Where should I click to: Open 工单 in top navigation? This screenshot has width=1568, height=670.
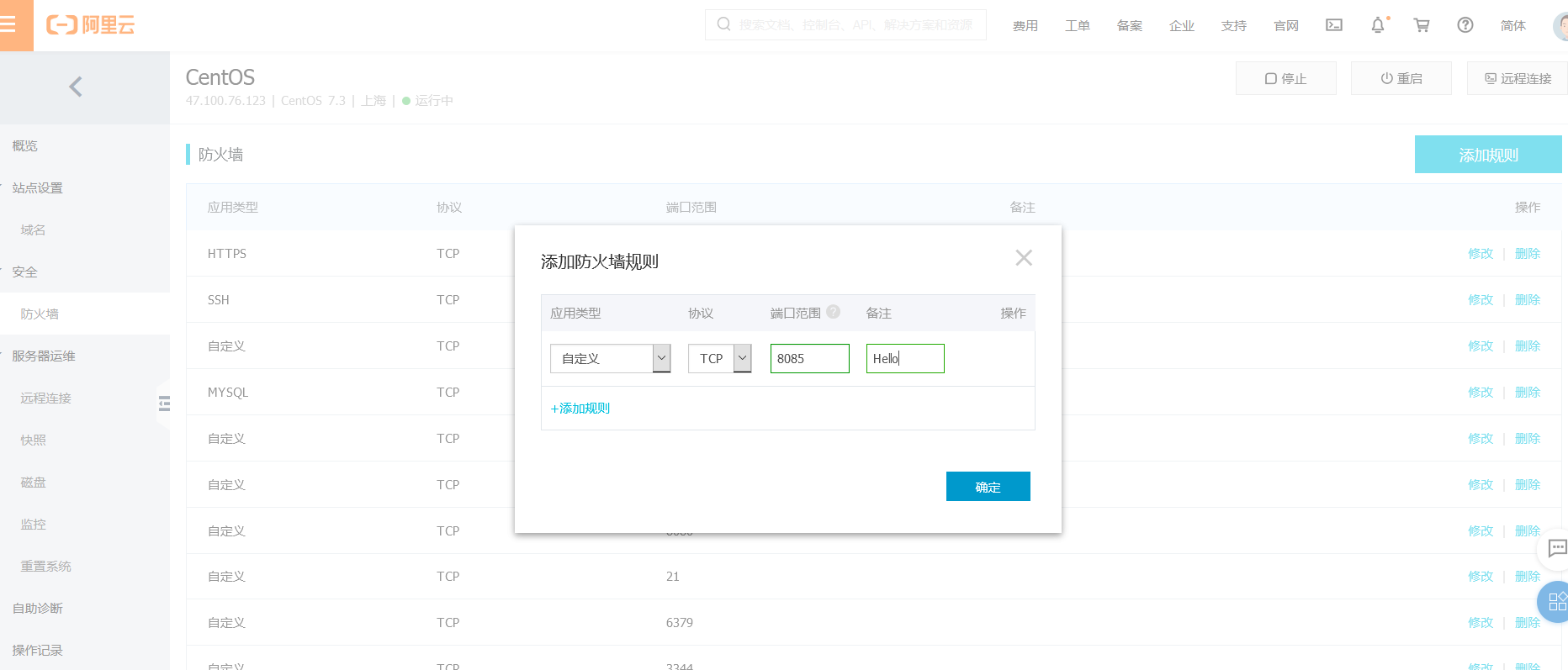click(x=1078, y=26)
